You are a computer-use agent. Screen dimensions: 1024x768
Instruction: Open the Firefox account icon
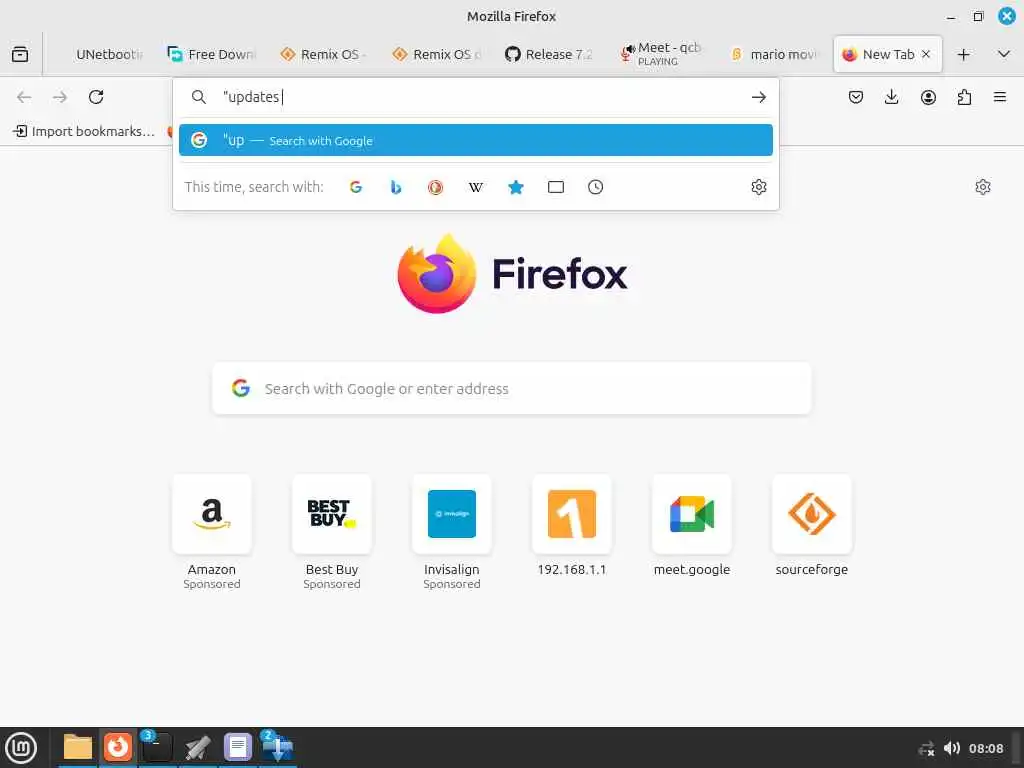pos(928,97)
